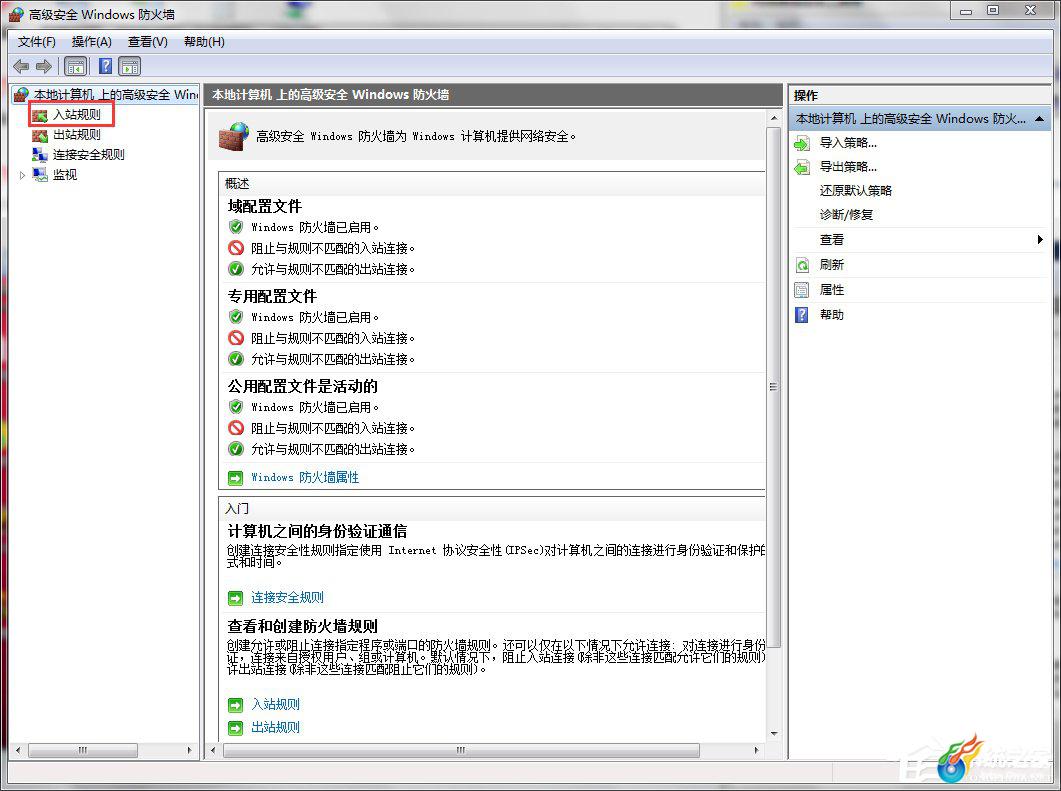Click 属性 action label
1061x791 pixels.
click(x=832, y=290)
